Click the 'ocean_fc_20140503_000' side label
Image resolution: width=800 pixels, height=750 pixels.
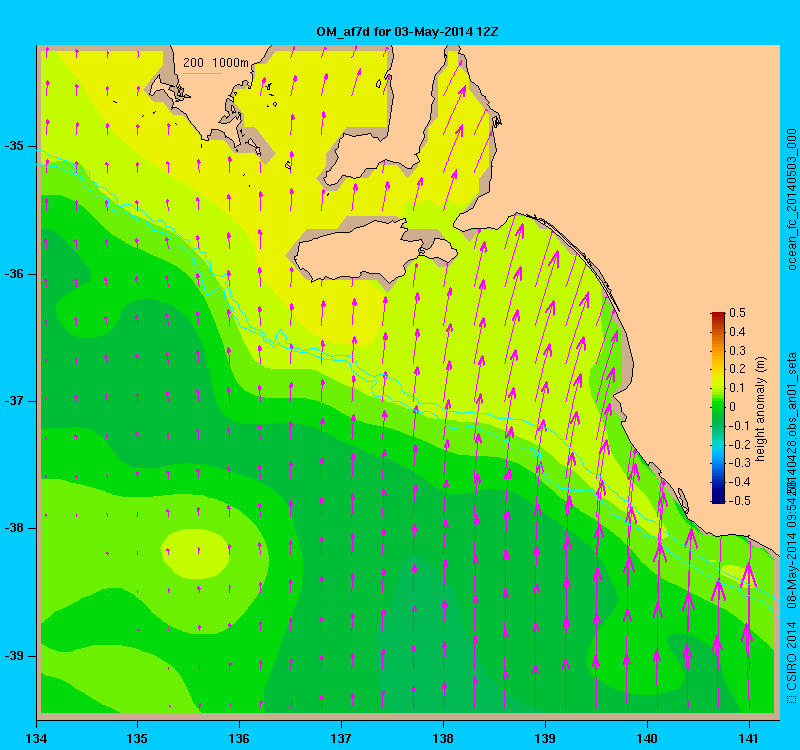pyautogui.click(x=791, y=199)
